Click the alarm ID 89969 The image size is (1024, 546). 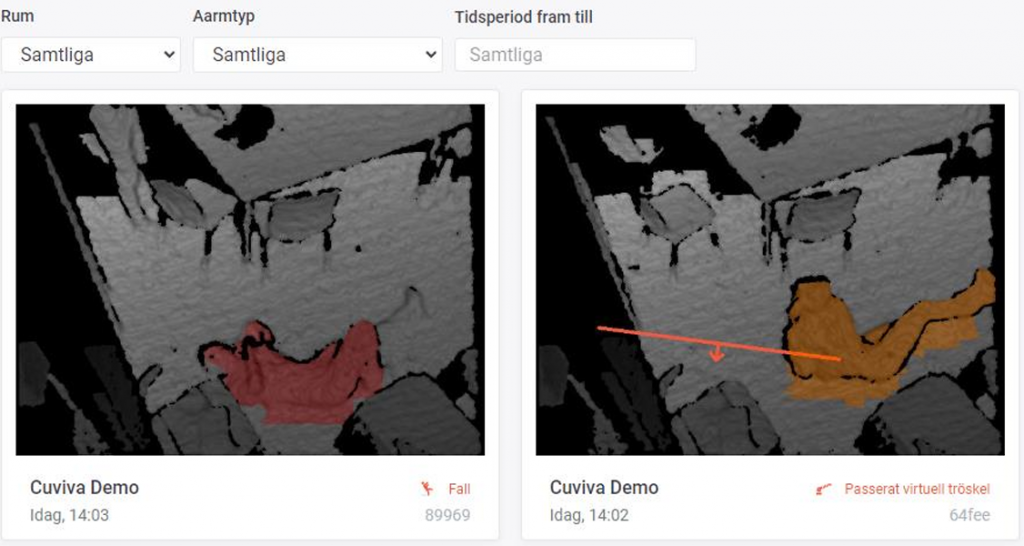click(447, 515)
